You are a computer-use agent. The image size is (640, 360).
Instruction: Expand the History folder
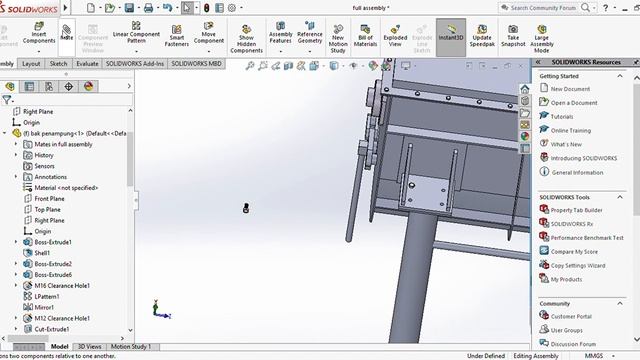click(16, 155)
